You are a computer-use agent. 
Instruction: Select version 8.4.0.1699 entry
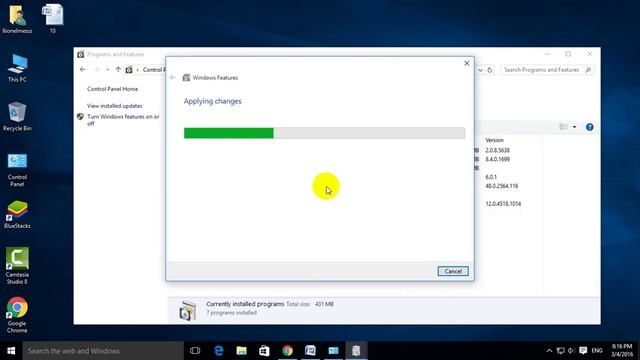[497, 159]
